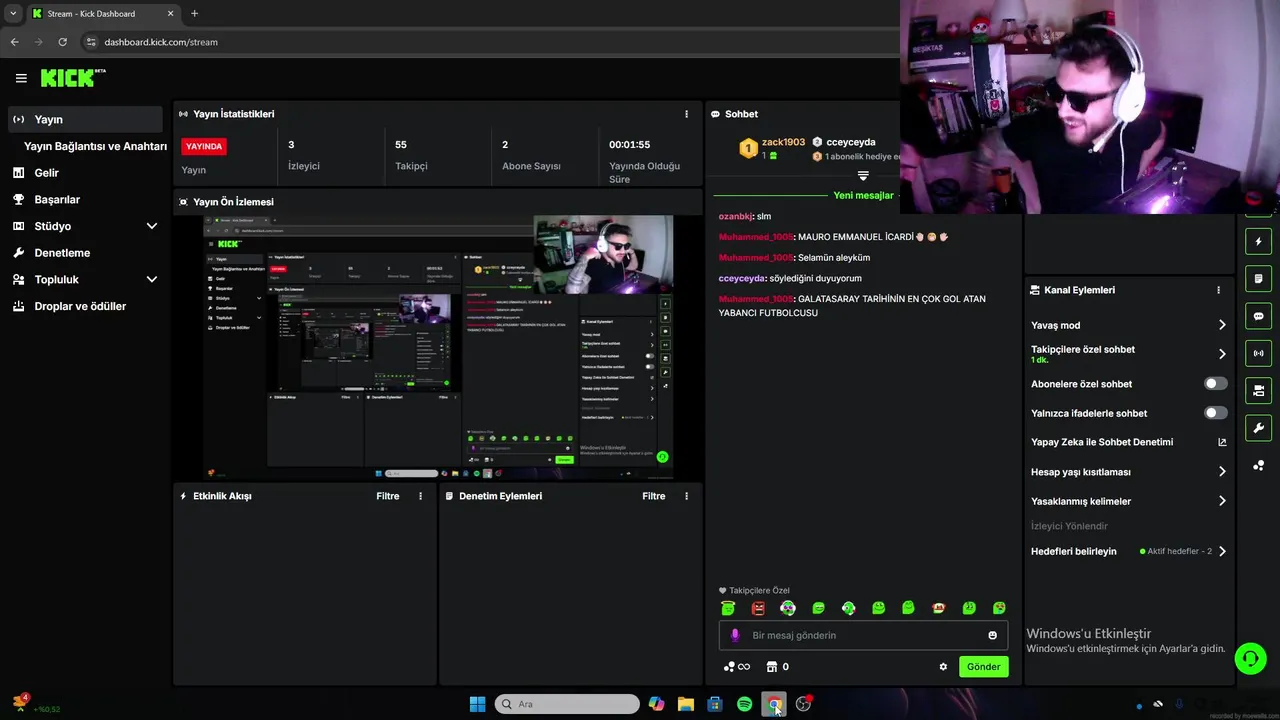Click the broadcast signal widget icon

click(1258, 353)
